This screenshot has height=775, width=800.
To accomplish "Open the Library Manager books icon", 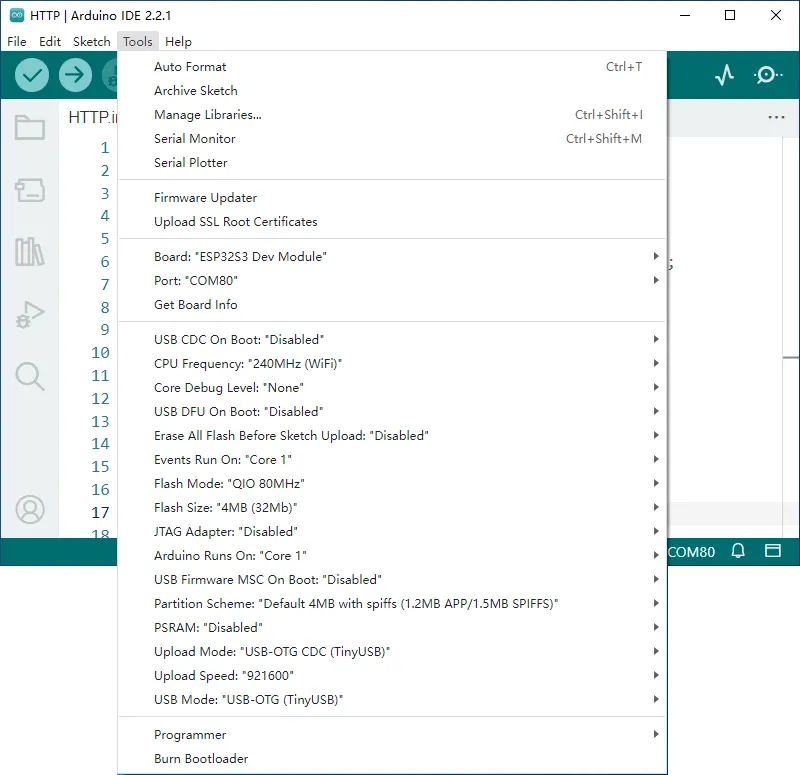I will click(x=30, y=252).
